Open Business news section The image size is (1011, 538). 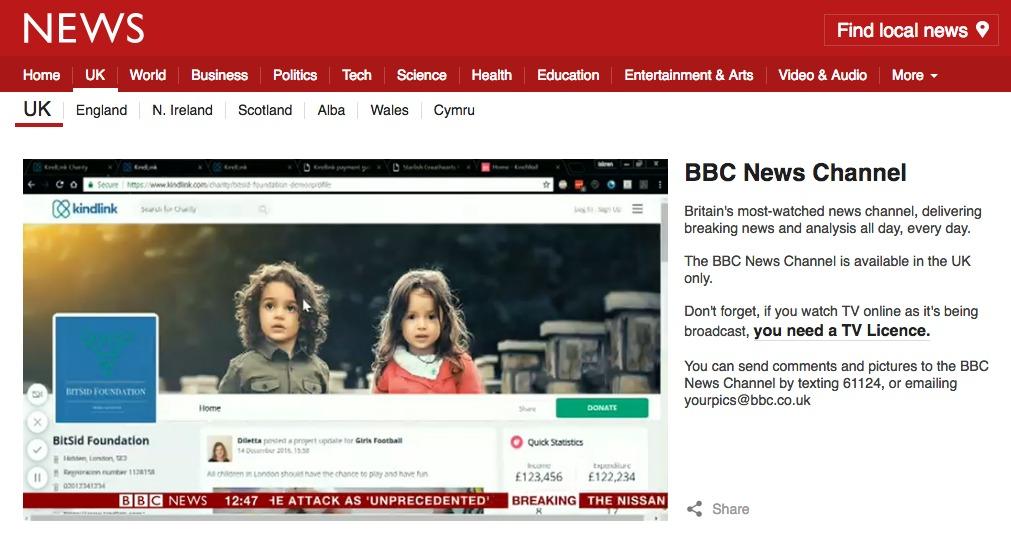pyautogui.click(x=219, y=75)
